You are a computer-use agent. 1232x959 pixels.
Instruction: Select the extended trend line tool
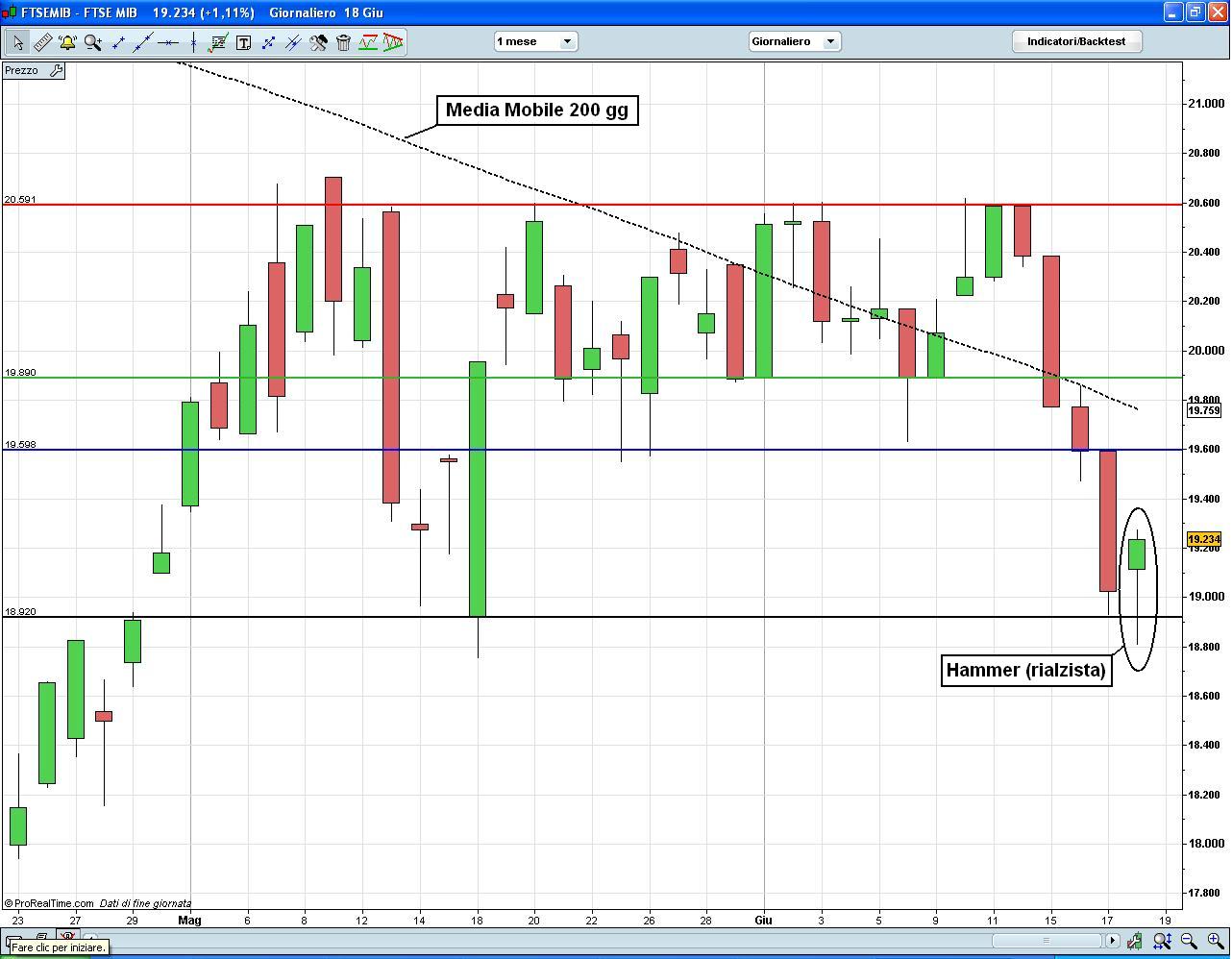tap(143, 42)
